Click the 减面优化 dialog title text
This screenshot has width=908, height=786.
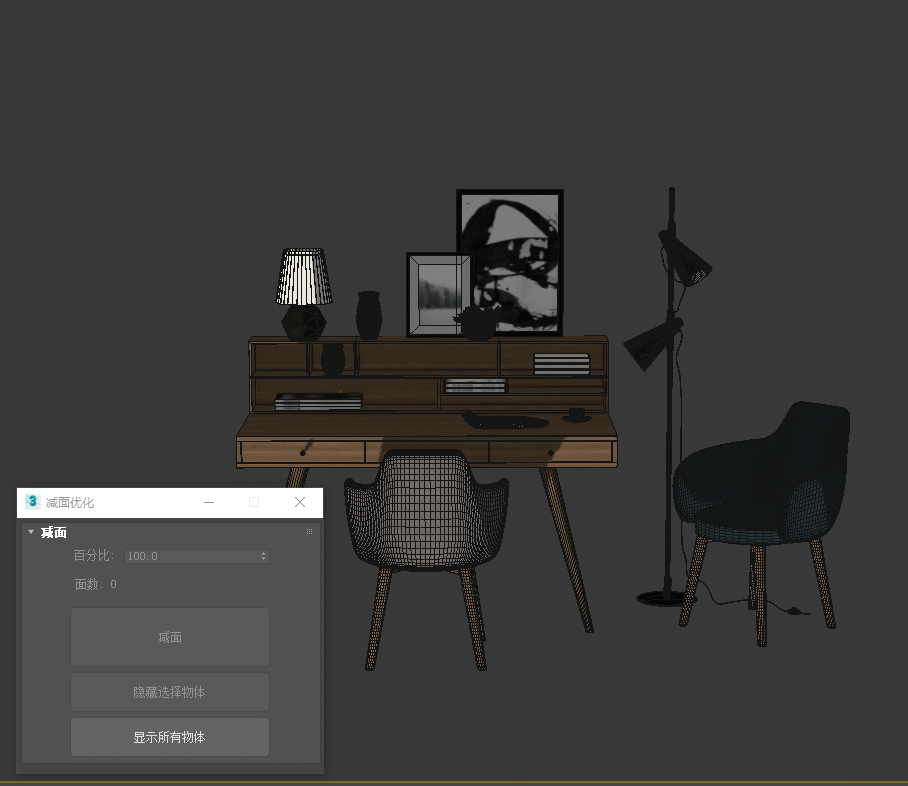click(x=70, y=502)
